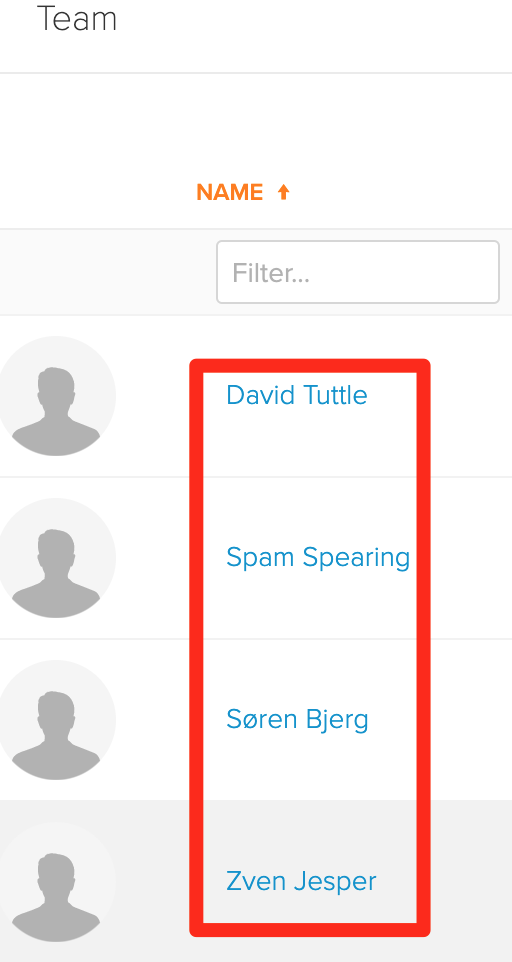The height and width of the screenshot is (962, 512).
Task: Focus the Filter... text field
Action: click(358, 272)
